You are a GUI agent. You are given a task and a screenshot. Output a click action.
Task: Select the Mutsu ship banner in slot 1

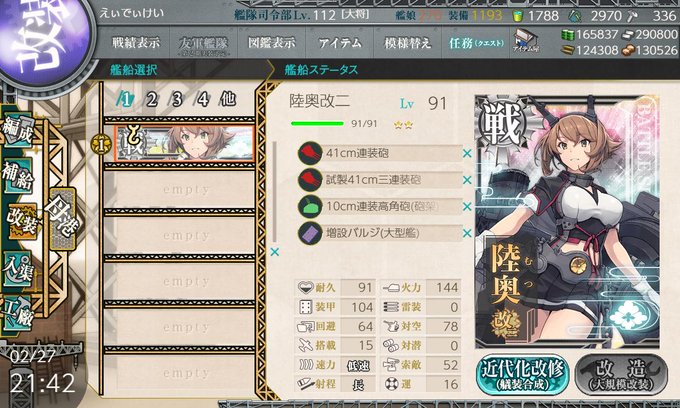click(x=184, y=144)
